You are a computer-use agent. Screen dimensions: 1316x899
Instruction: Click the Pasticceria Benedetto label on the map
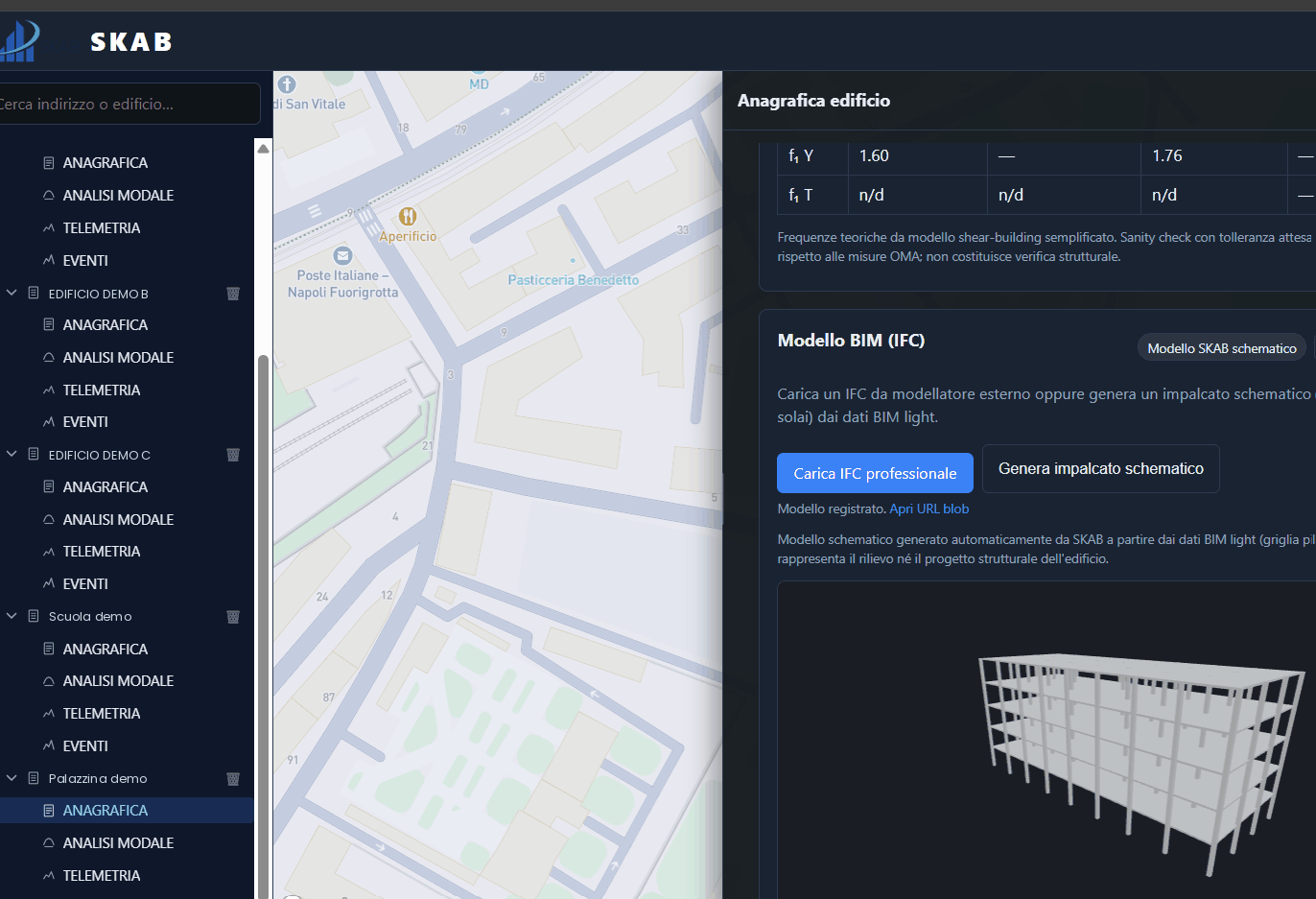(x=574, y=280)
